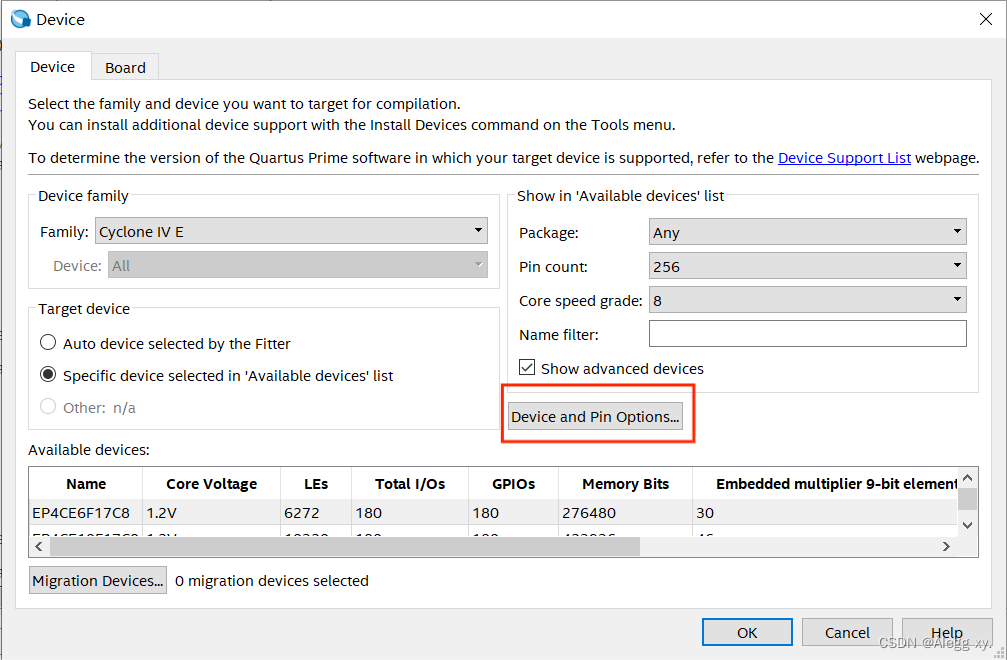
Task: Open the Core speed grade dropdown
Action: click(x=807, y=300)
